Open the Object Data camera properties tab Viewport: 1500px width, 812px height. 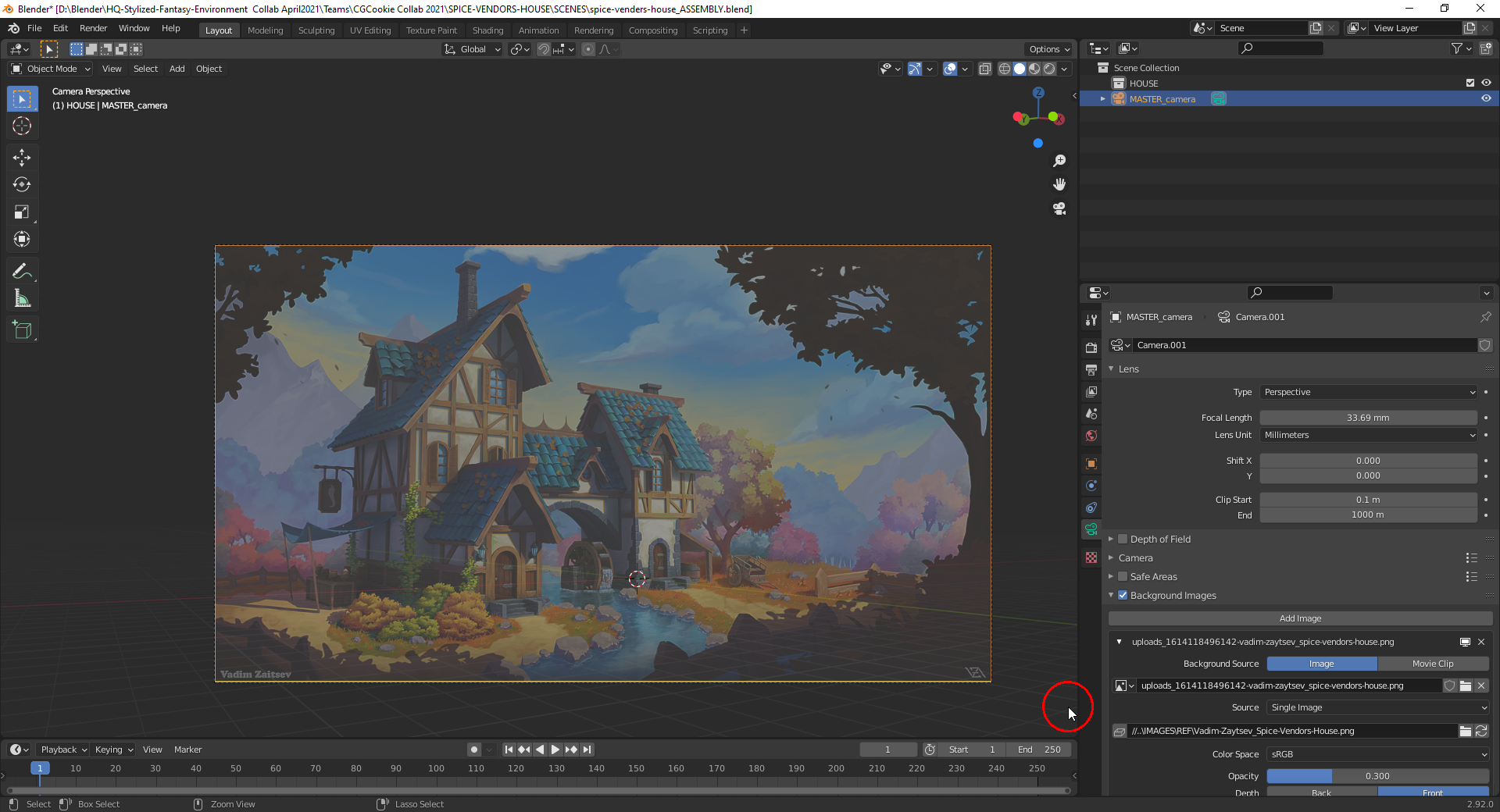(1091, 529)
